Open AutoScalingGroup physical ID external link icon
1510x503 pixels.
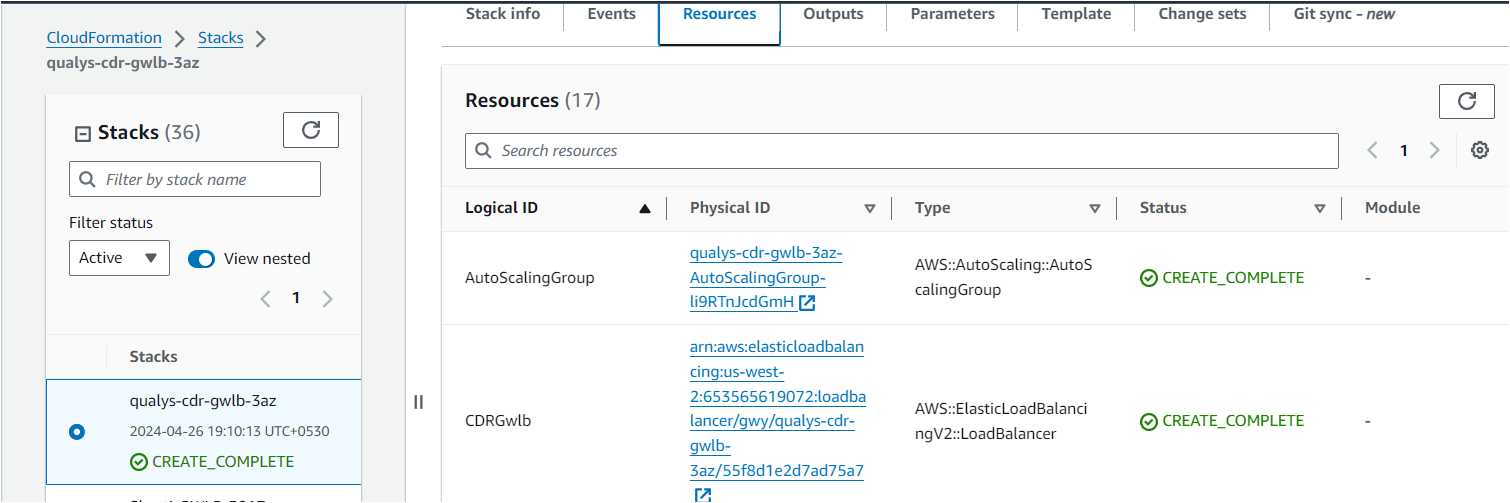pyautogui.click(x=807, y=302)
